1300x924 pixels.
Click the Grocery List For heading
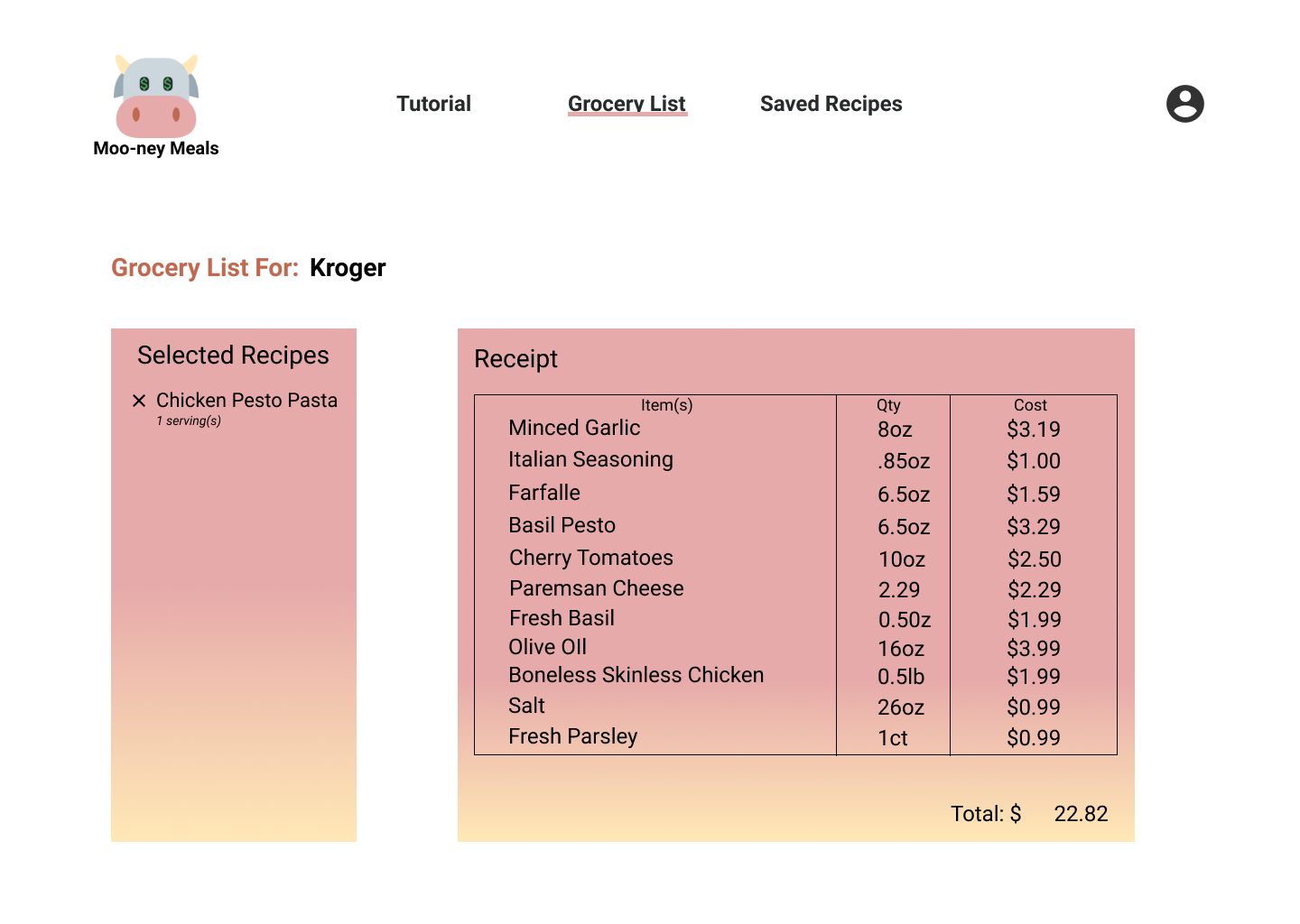click(x=205, y=268)
